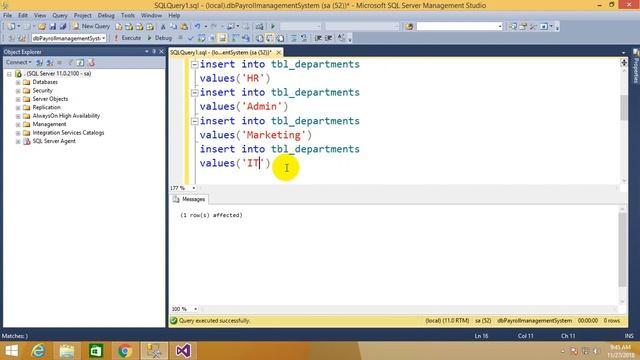Expand the Server Objects folder

click(x=18, y=99)
